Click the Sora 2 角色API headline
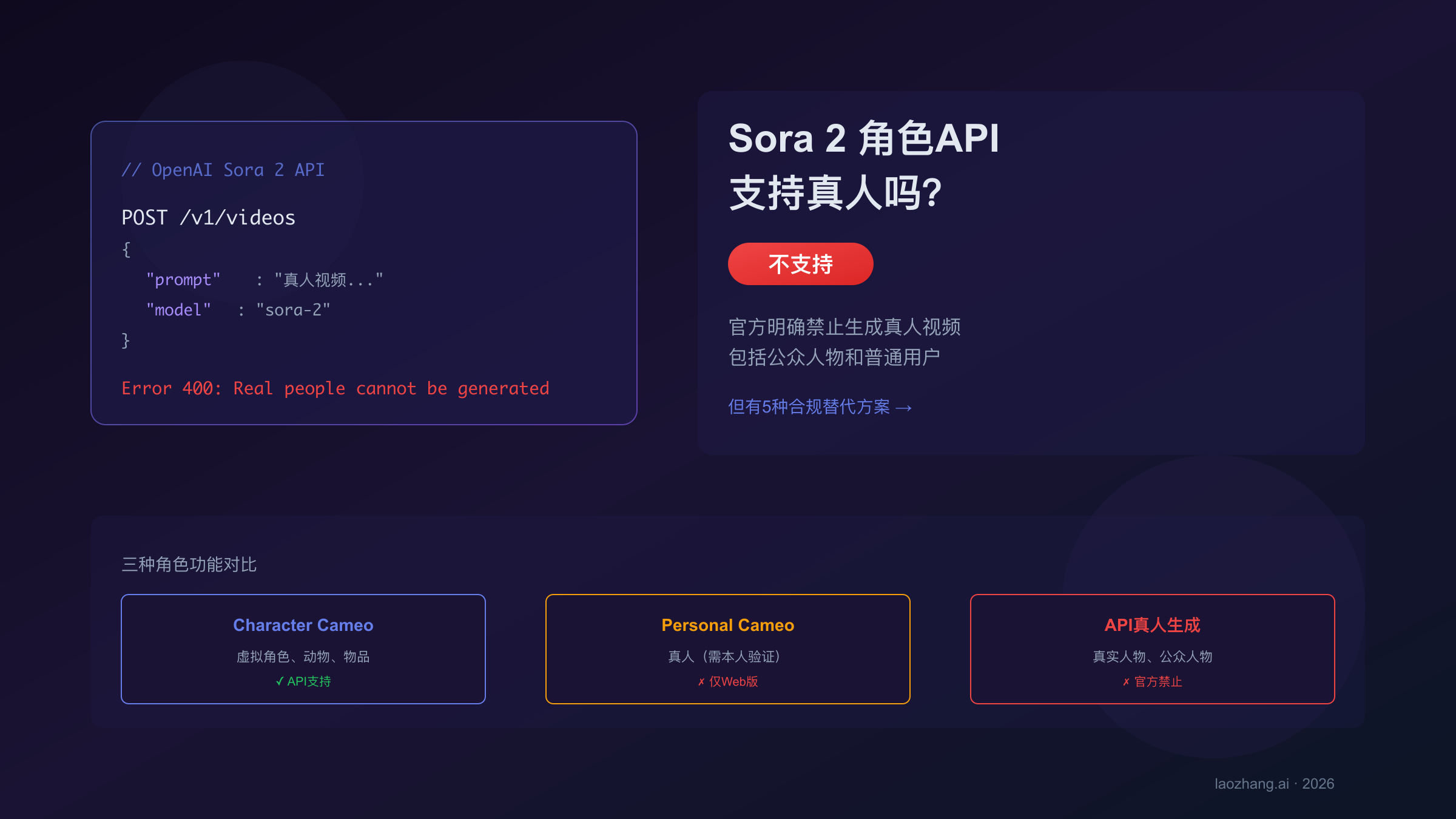Screen dimensions: 1456x819 [x=863, y=138]
